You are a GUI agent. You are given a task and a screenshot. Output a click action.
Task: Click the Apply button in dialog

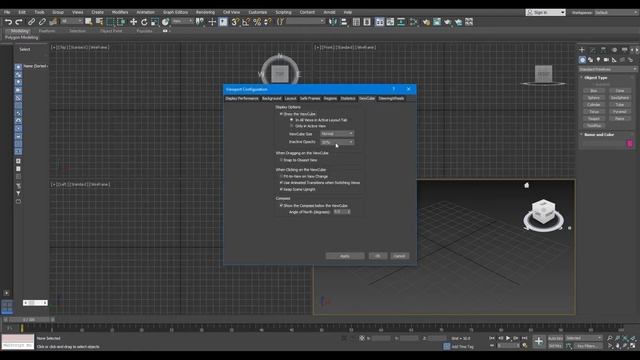click(x=345, y=256)
